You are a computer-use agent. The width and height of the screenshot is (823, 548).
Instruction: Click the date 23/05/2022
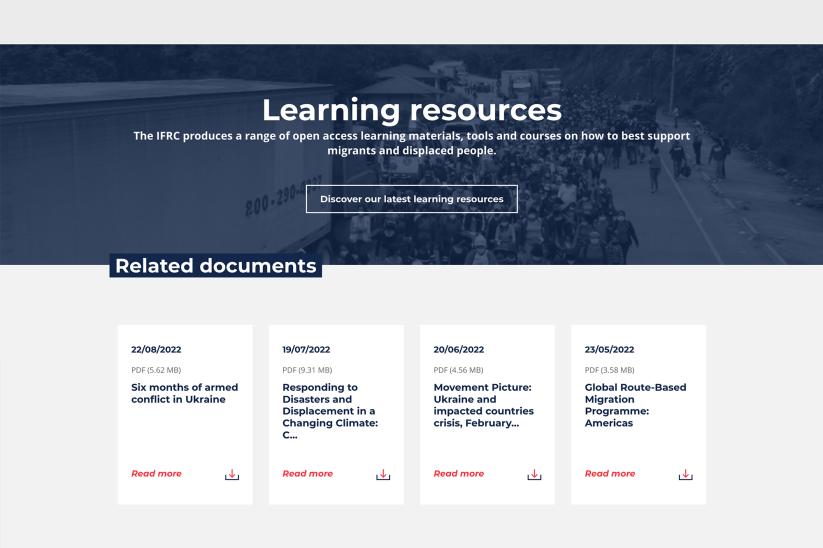pyautogui.click(x=609, y=350)
